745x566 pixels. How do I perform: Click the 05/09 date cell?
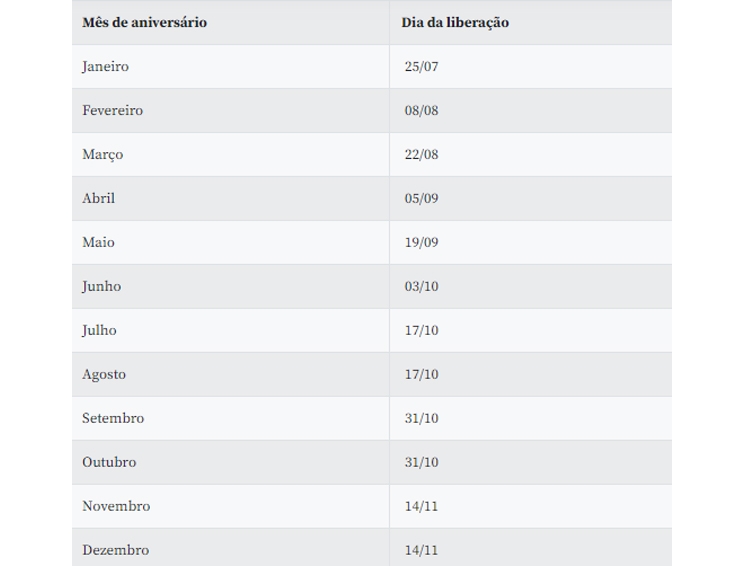tap(421, 198)
